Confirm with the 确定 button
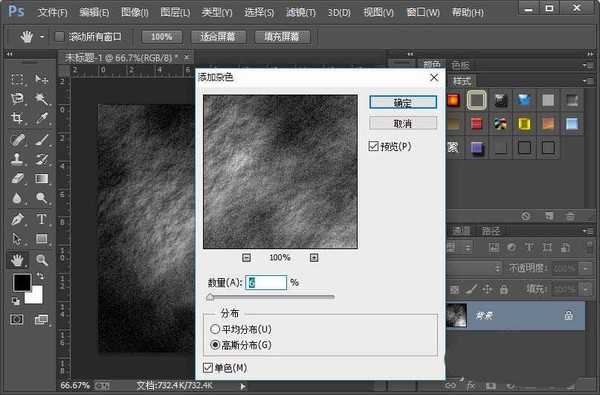Screen dimensions: 600x395 (403, 102)
